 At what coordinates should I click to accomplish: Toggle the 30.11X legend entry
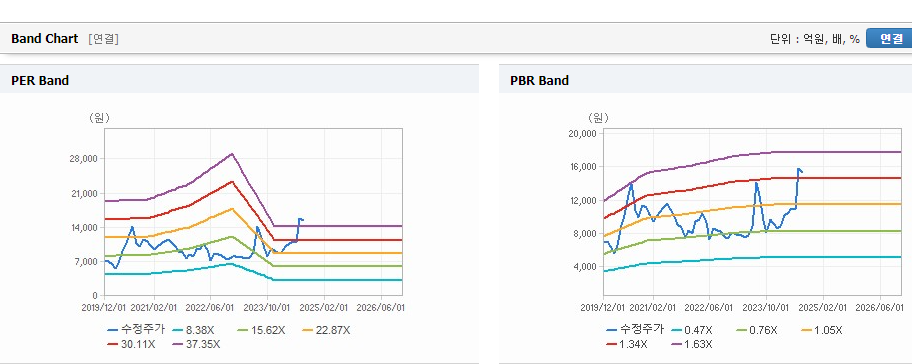click(x=131, y=344)
